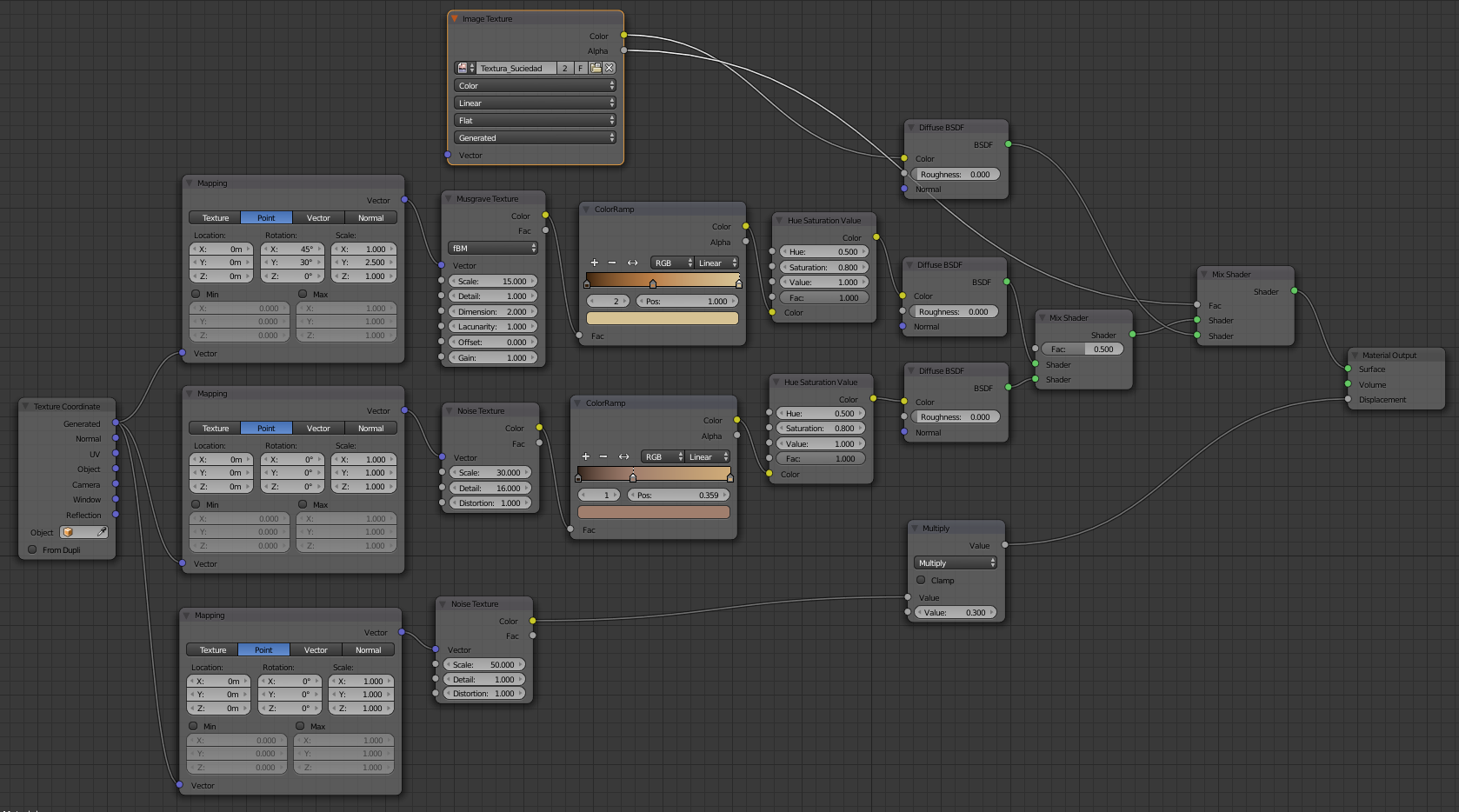Select Normal type in the bottom Mapping node
The height and width of the screenshot is (812, 1459).
[x=368, y=650]
